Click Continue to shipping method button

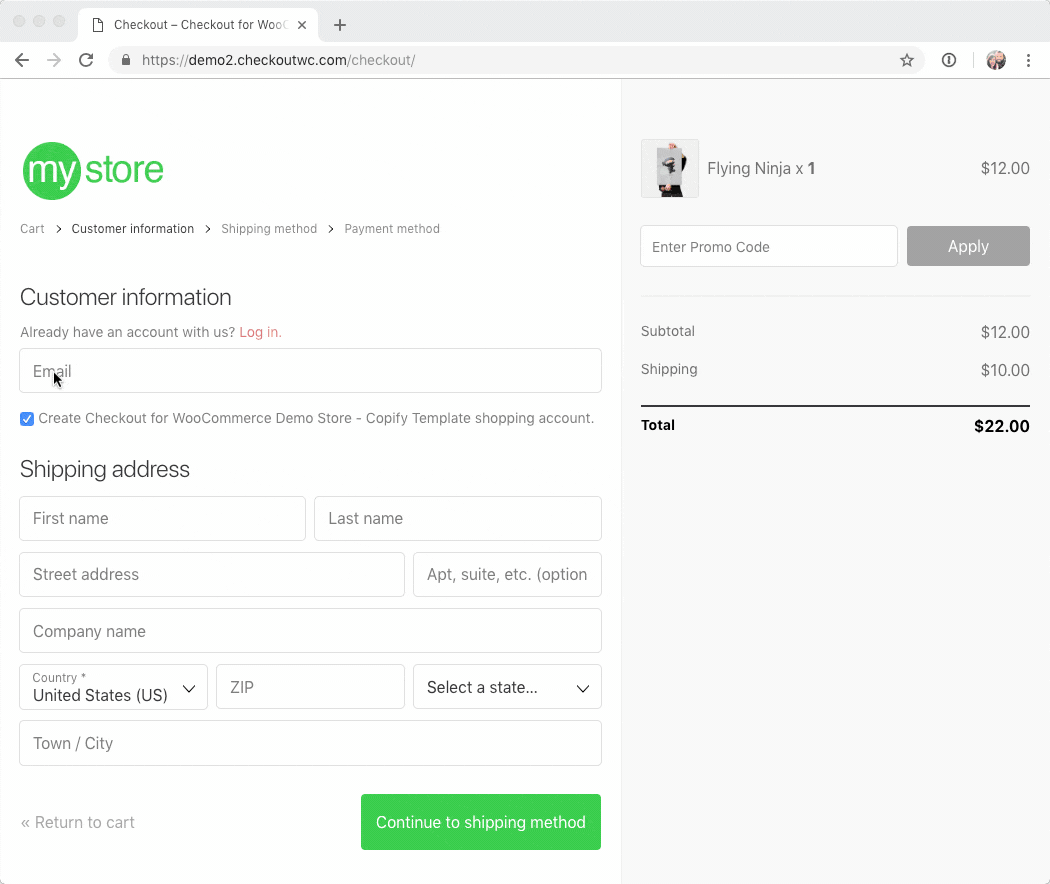coord(481,822)
